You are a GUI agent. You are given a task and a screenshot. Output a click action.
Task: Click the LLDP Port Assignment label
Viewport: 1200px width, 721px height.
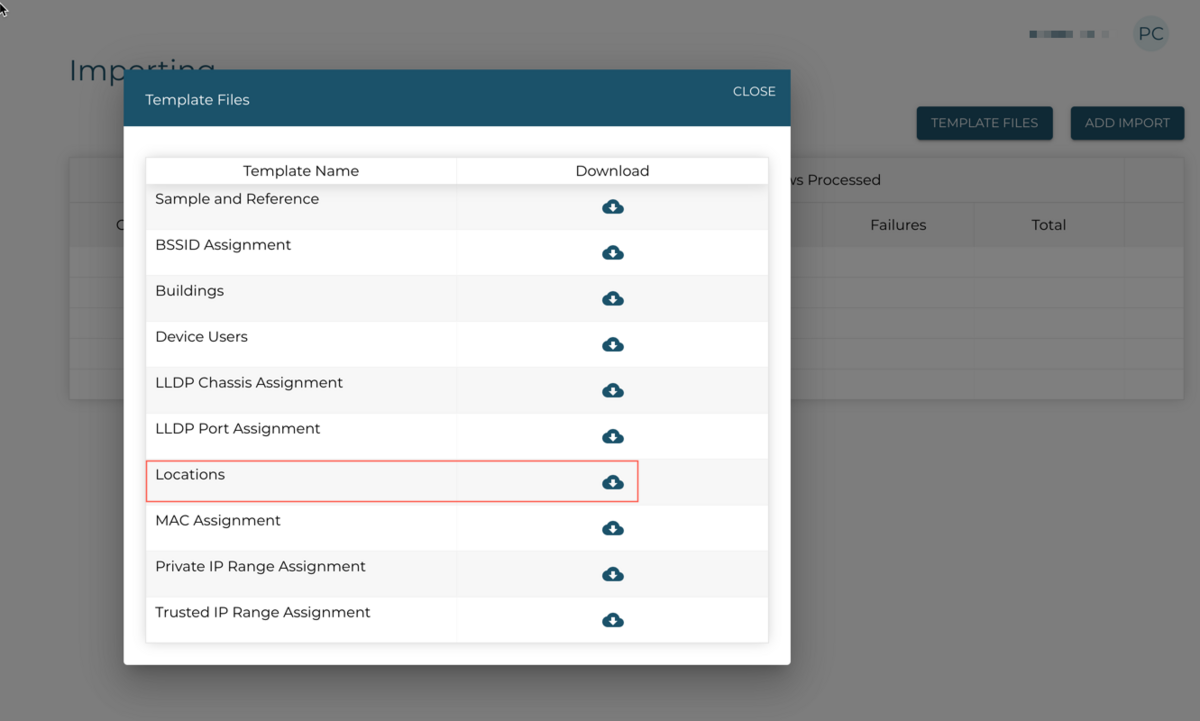(x=238, y=429)
